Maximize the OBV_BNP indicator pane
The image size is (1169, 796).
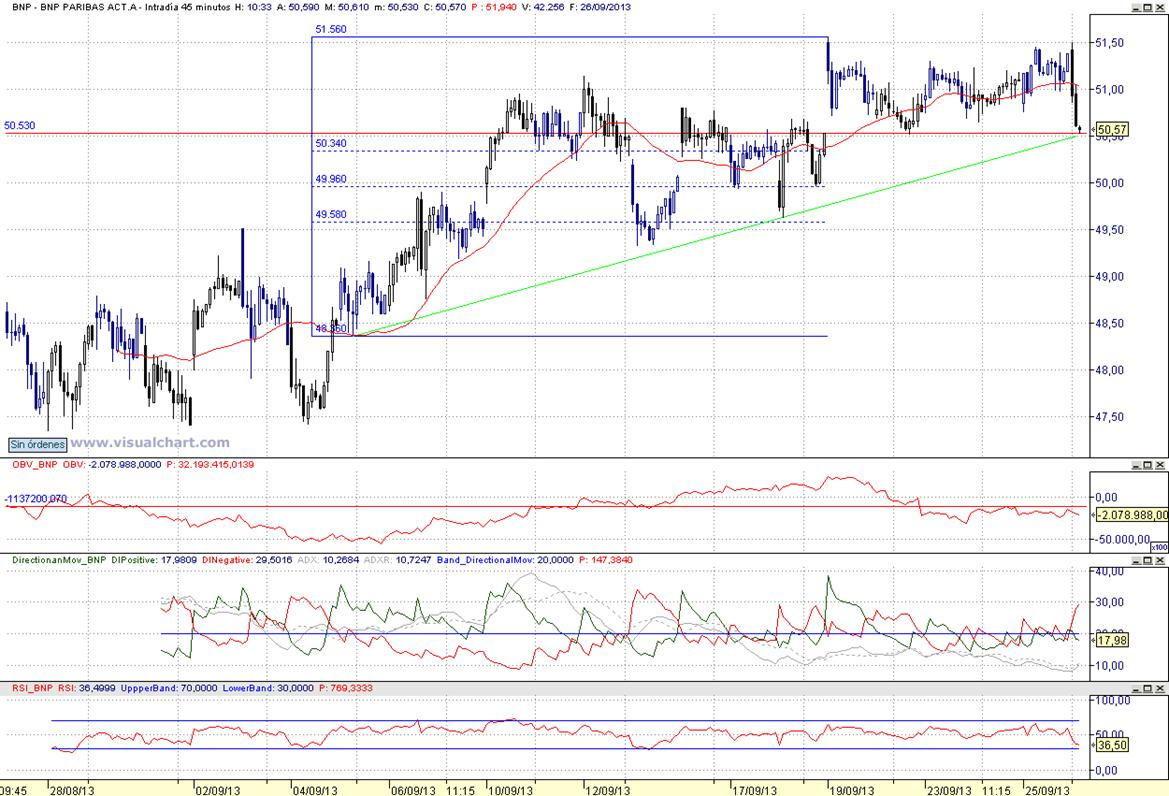point(1147,465)
